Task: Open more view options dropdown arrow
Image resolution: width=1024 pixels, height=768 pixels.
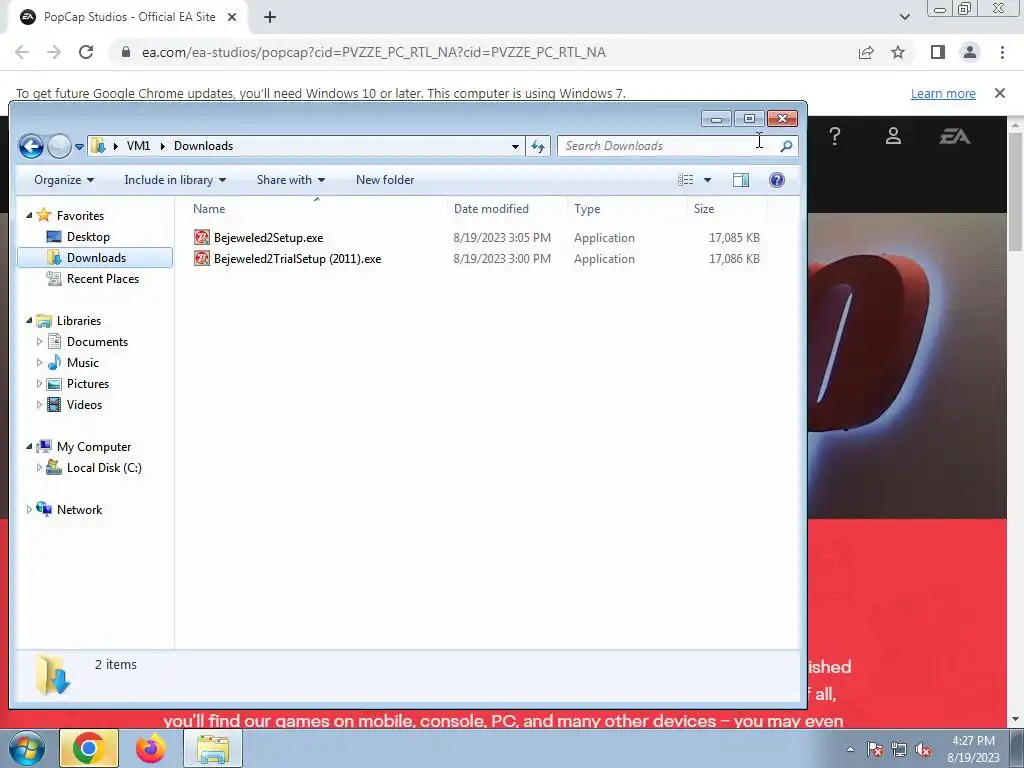Action: pos(707,180)
